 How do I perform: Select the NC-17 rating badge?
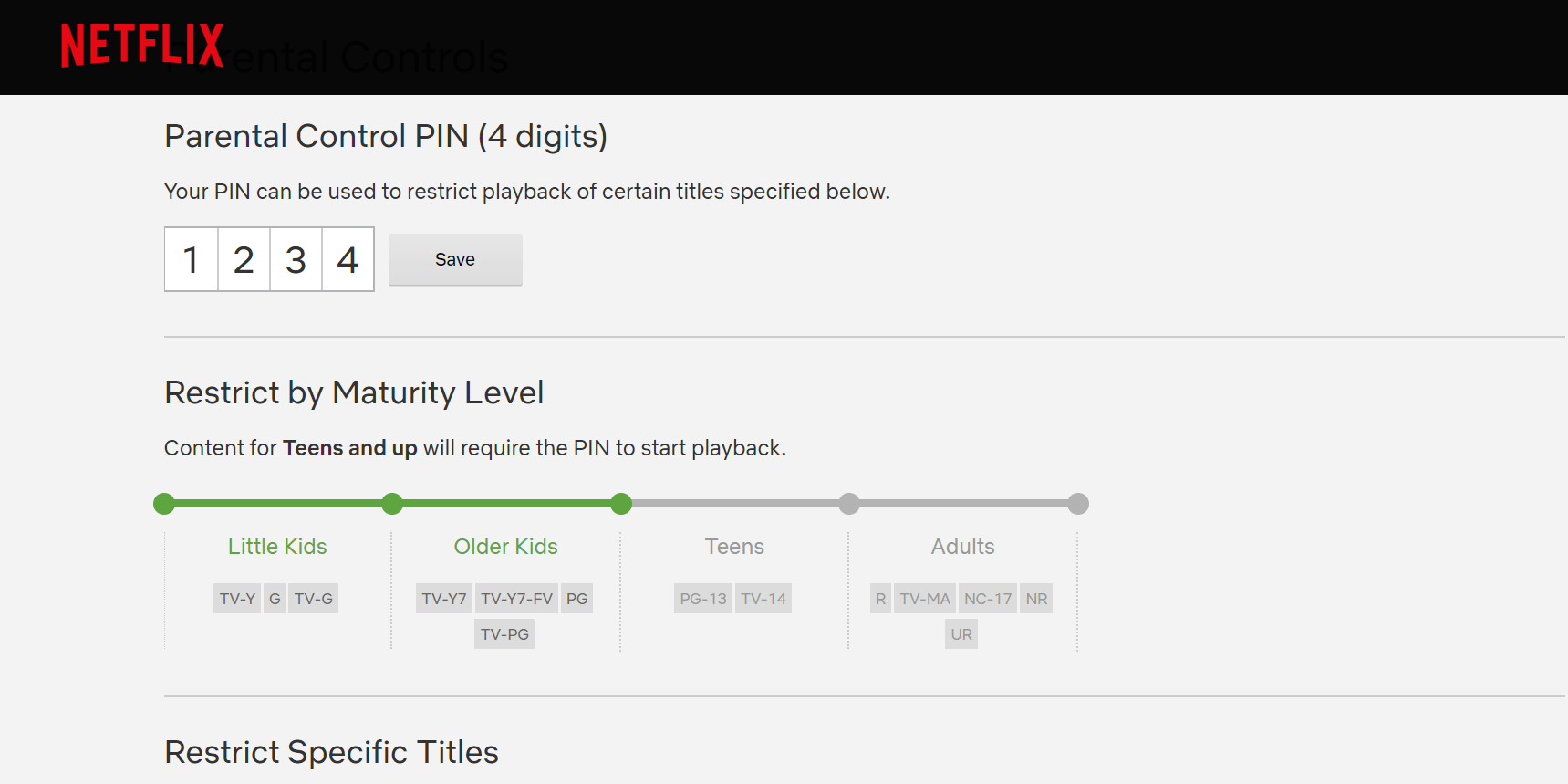coord(987,598)
